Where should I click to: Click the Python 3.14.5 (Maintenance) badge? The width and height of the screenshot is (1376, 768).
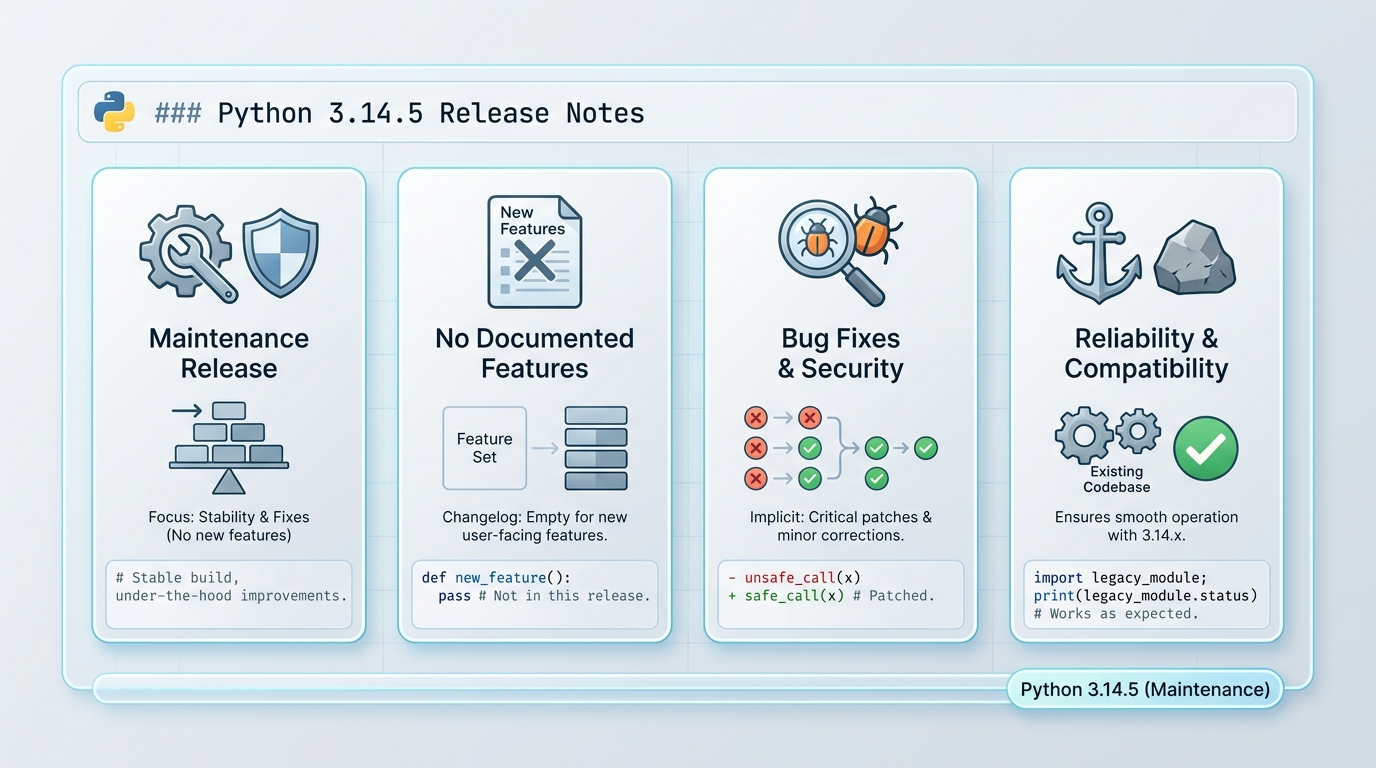(1145, 689)
